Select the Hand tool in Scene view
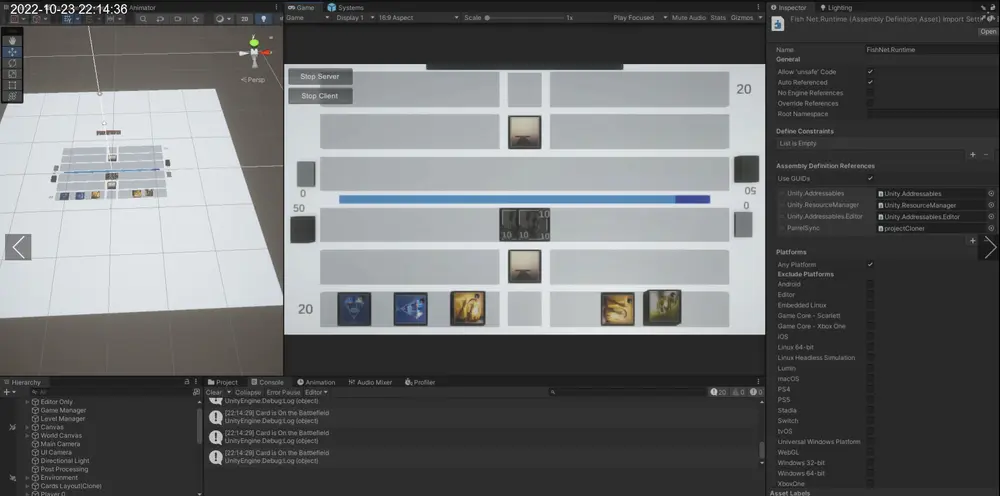 13,41
